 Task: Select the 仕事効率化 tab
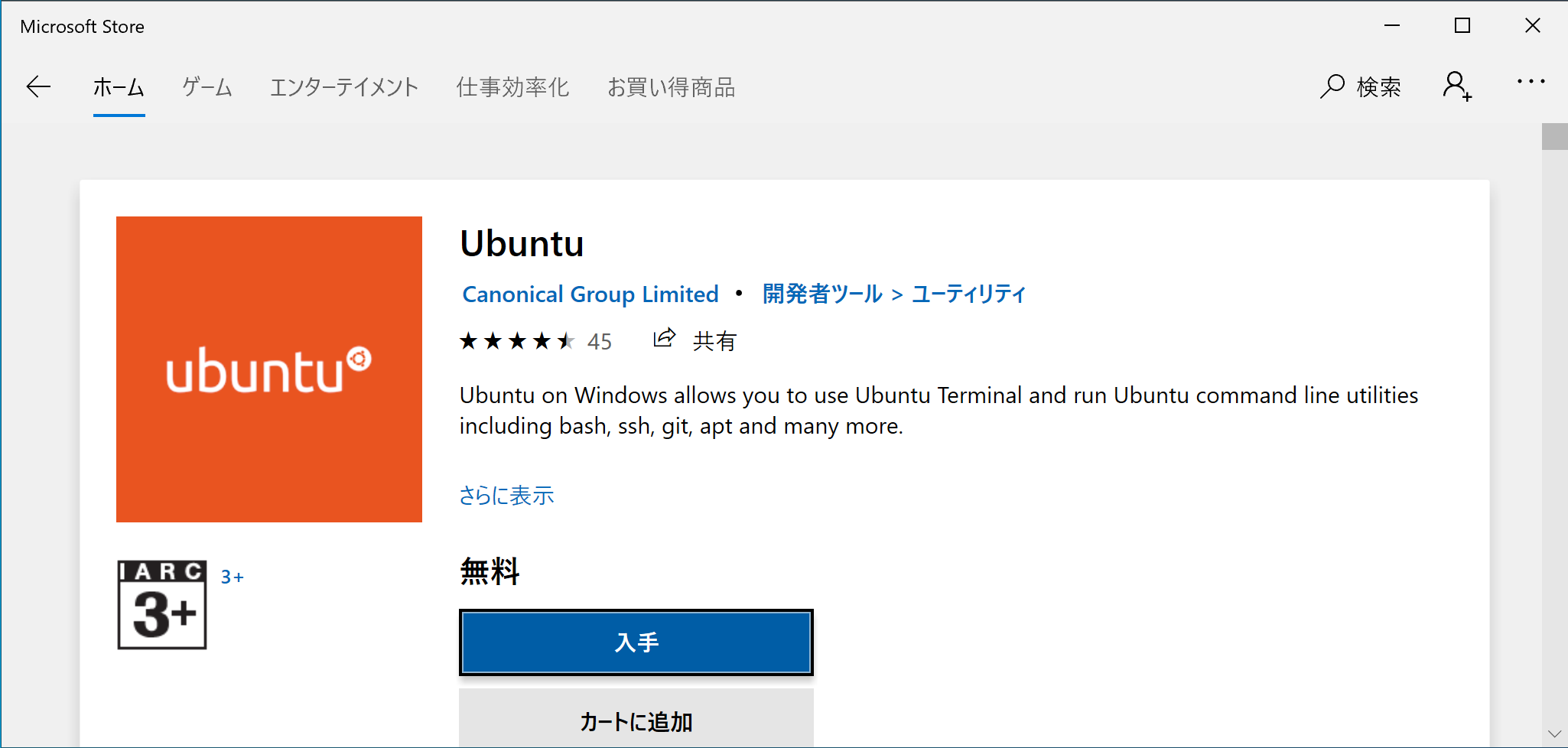coord(512,87)
